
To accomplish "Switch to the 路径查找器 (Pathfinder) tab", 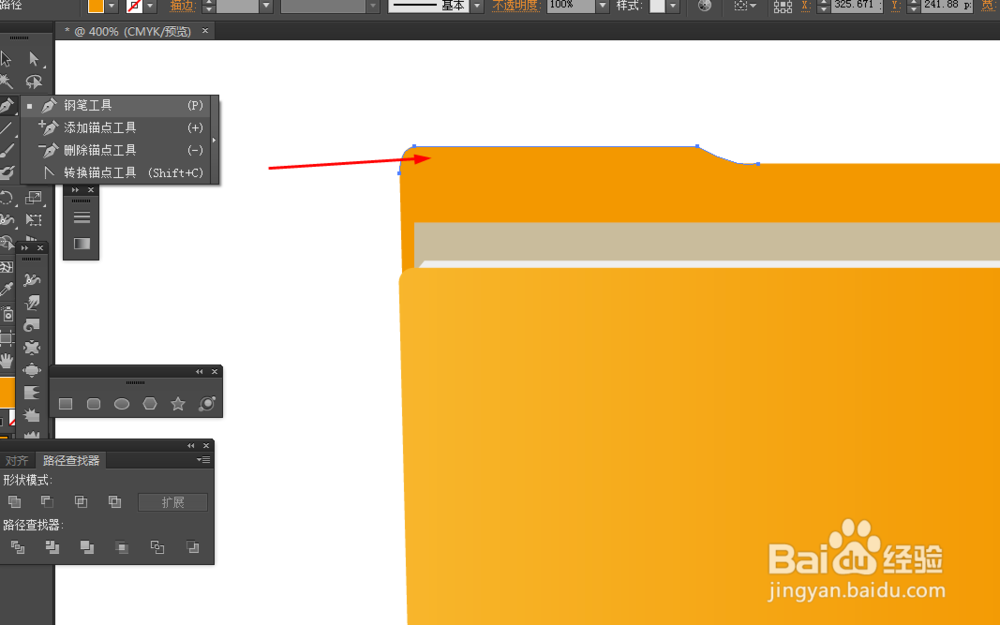I will 71,460.
